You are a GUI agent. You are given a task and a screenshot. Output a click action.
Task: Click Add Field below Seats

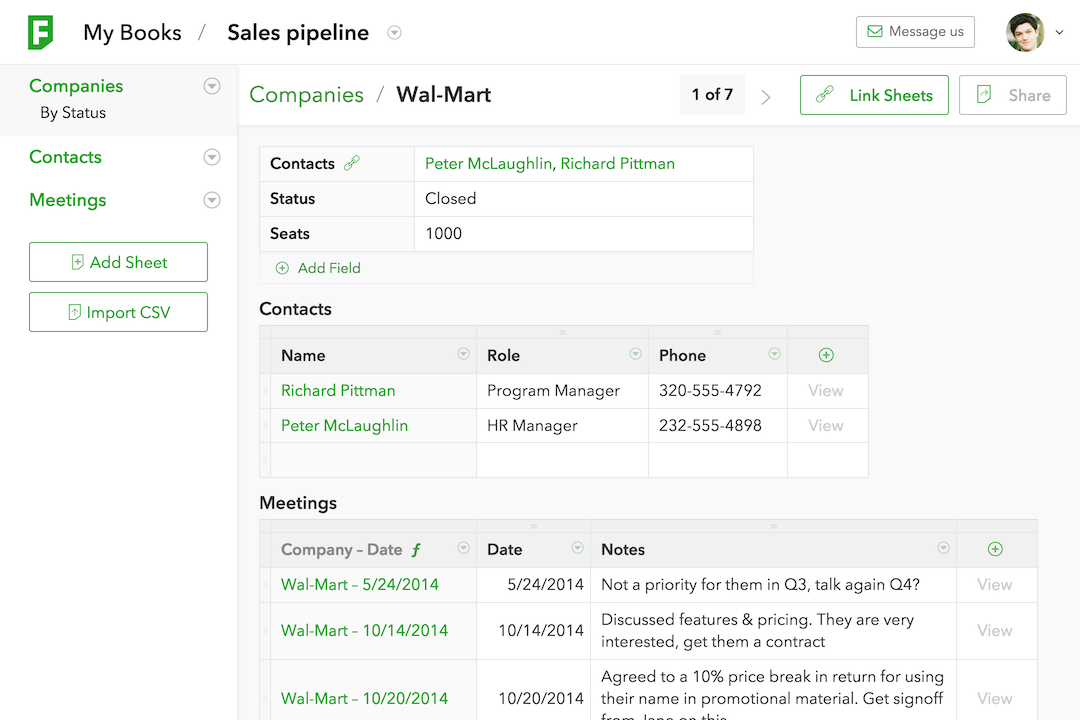tap(318, 268)
